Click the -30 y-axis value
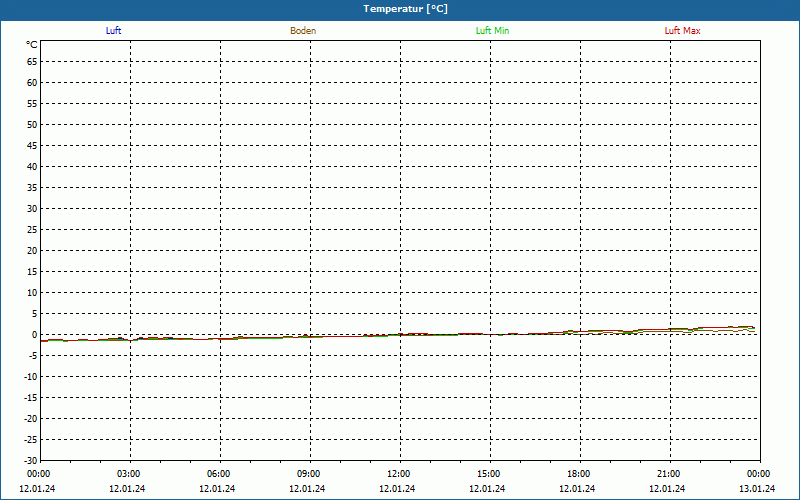800x500 pixels. click(x=31, y=461)
